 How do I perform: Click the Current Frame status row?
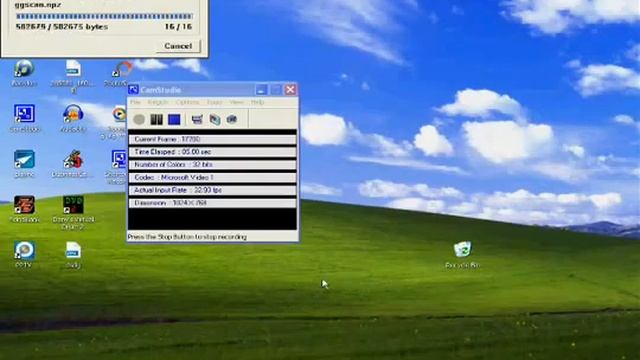point(212,139)
